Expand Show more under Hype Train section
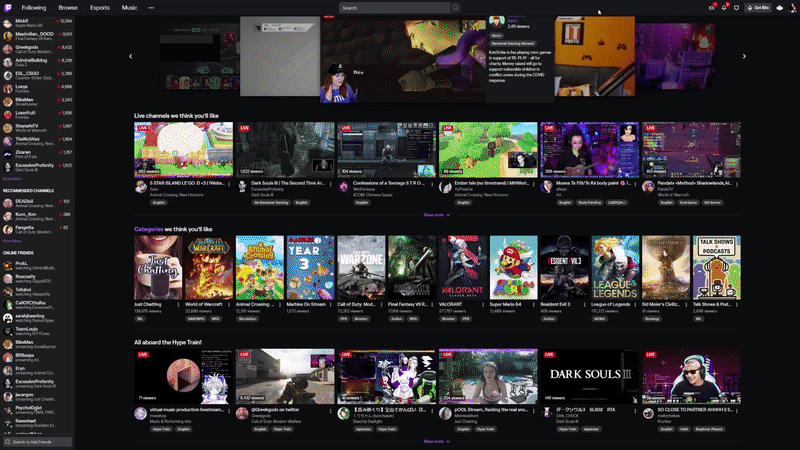The width and height of the screenshot is (800, 450). [437, 441]
